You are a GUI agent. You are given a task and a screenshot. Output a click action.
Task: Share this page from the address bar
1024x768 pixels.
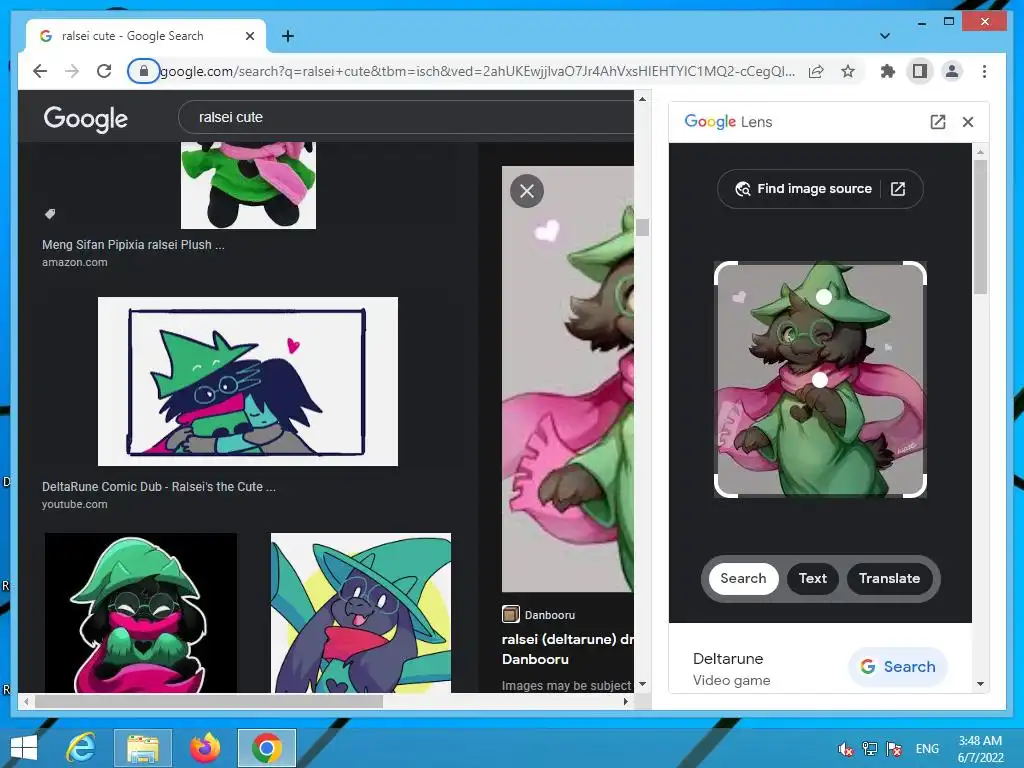click(816, 71)
